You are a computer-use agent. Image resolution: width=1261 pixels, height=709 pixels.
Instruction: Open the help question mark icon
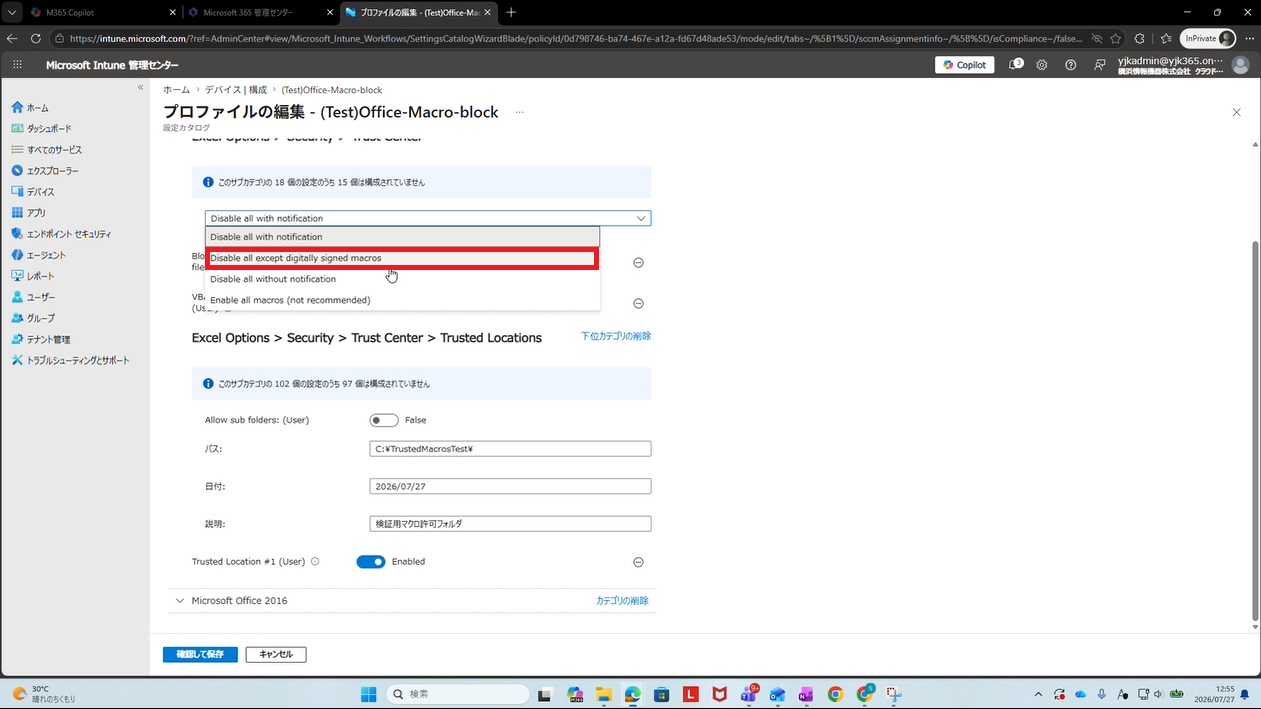tap(1071, 65)
